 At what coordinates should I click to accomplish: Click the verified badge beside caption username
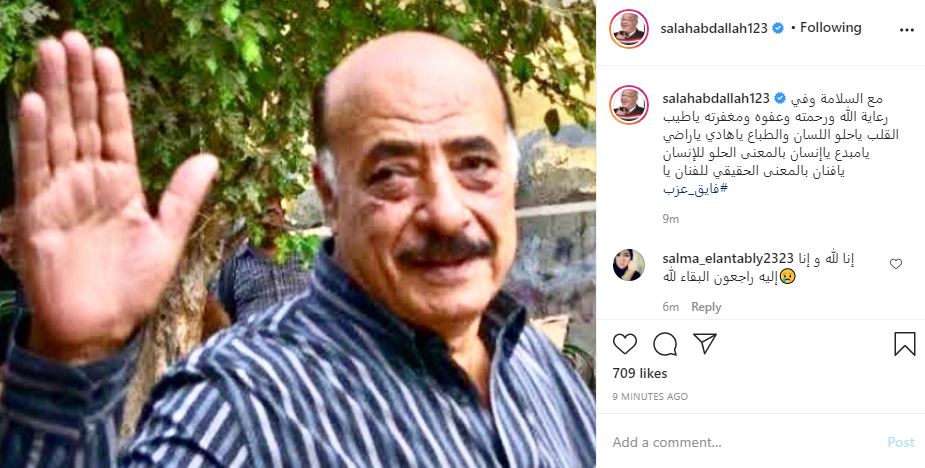(x=780, y=98)
